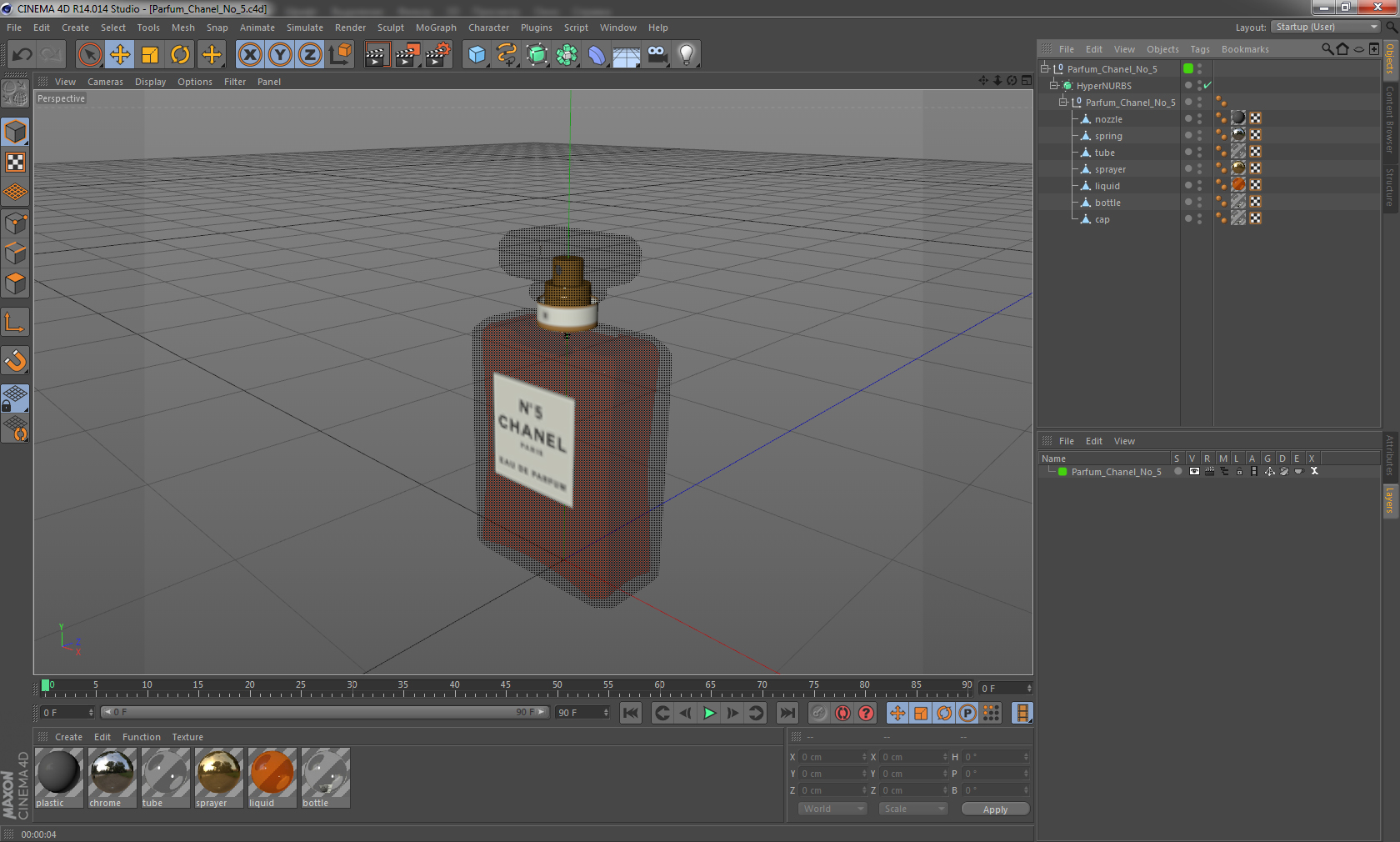Render the active view
This screenshot has width=1400, height=842.
pos(377,55)
